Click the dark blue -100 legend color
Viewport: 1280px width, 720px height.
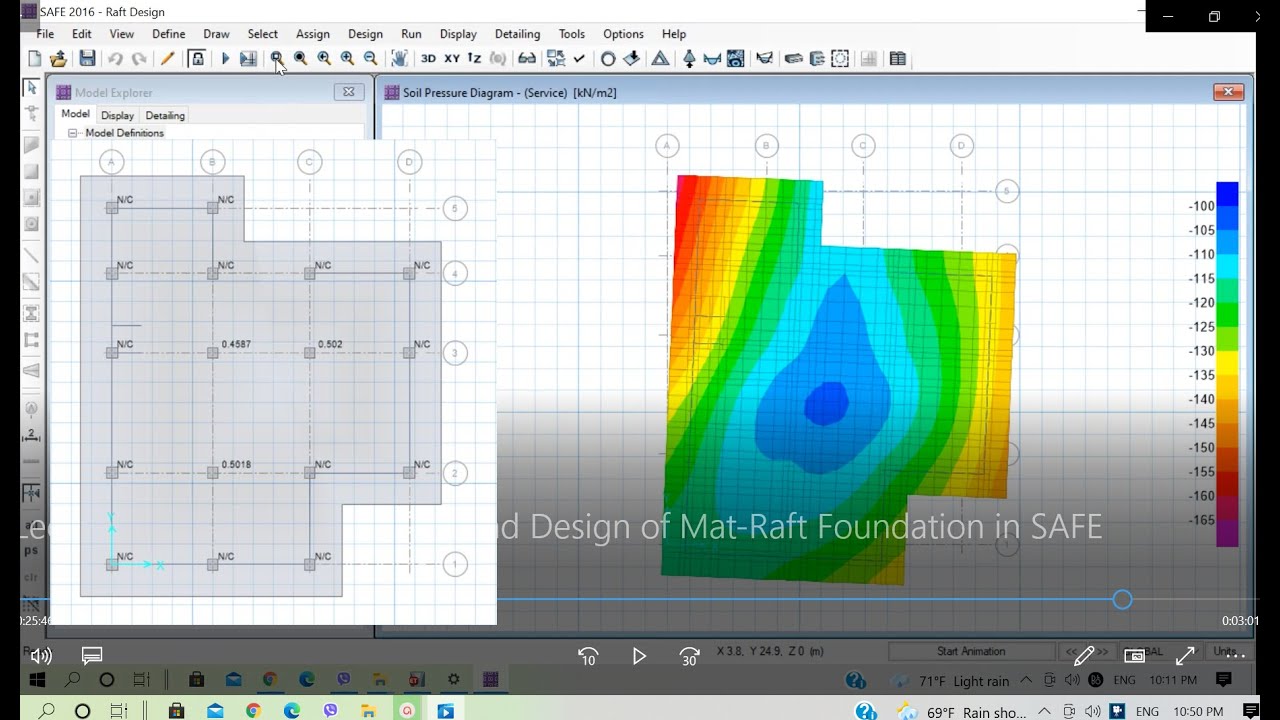tap(1227, 194)
